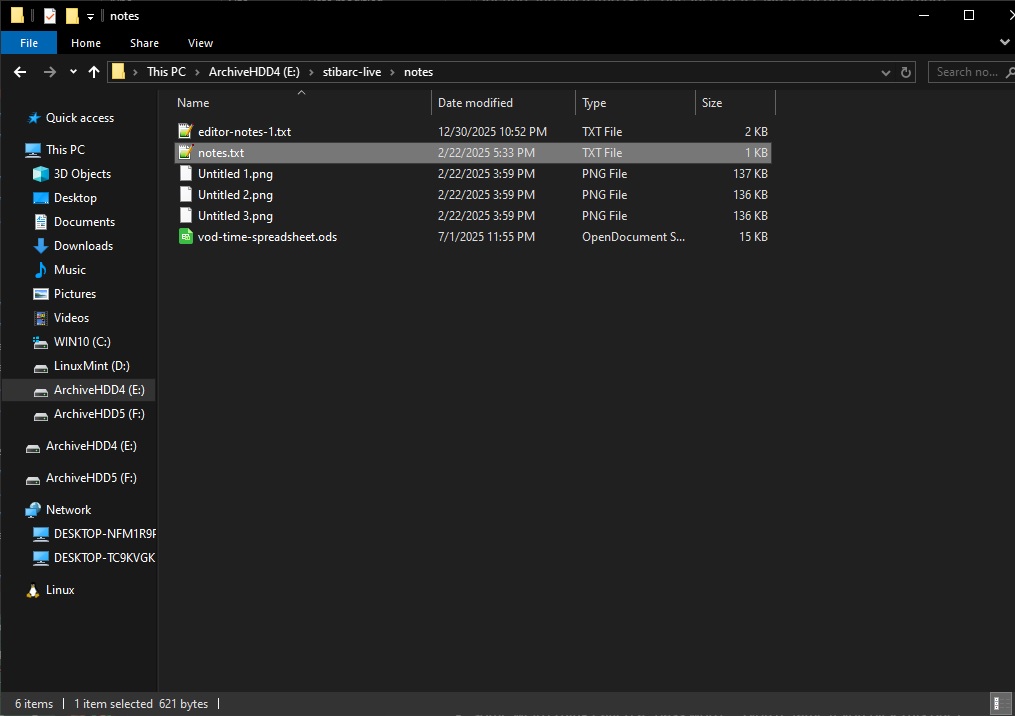Click the Properties icon in the title bar
Image resolution: width=1015 pixels, height=716 pixels.
(50, 16)
